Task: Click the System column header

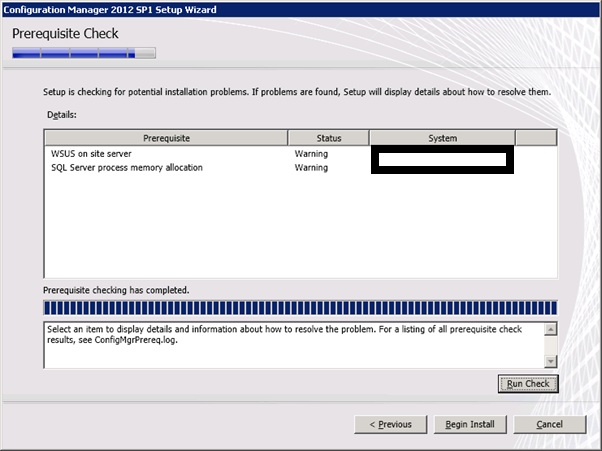Action: [x=442, y=137]
